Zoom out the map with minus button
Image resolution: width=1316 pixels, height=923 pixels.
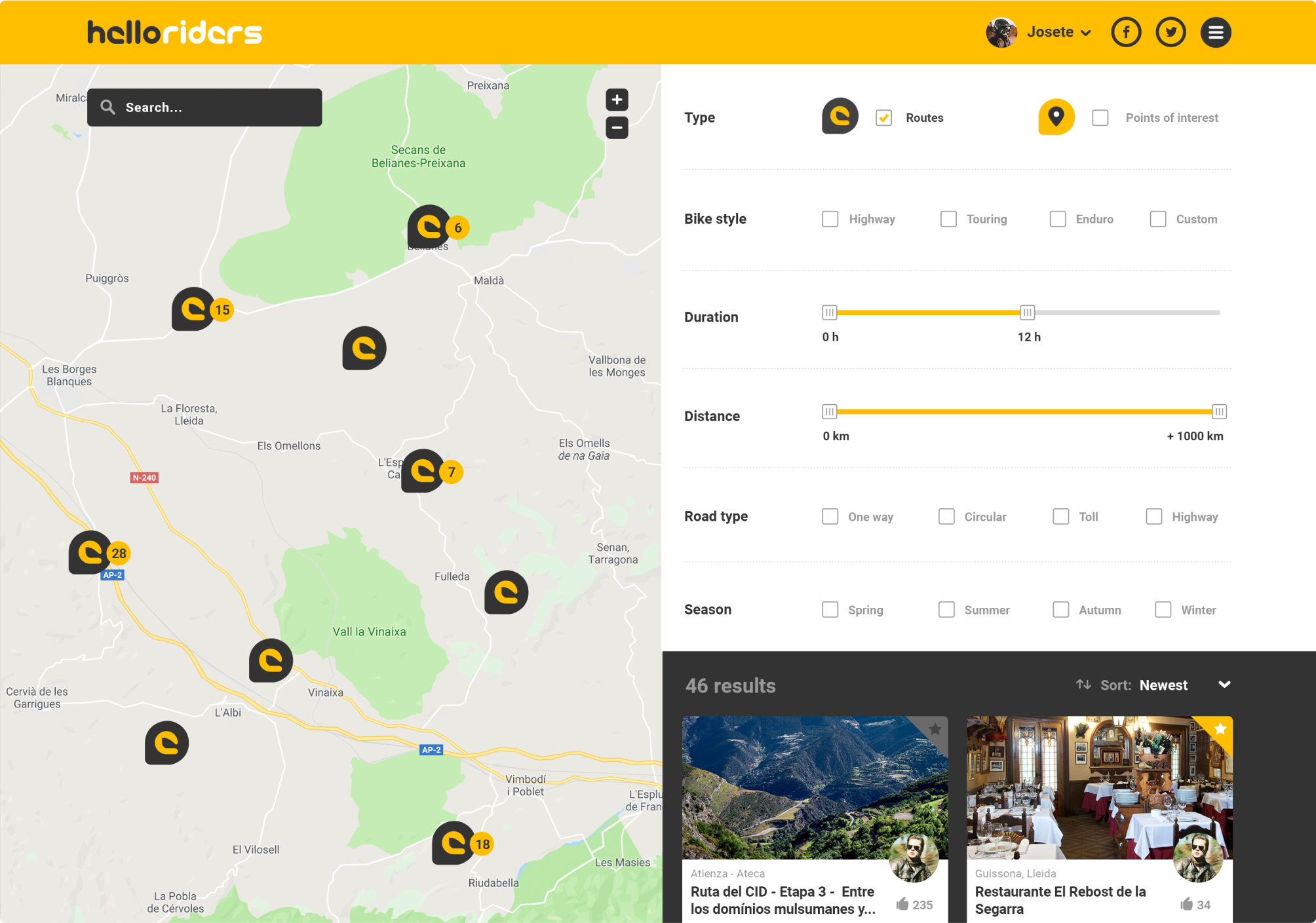point(617,128)
